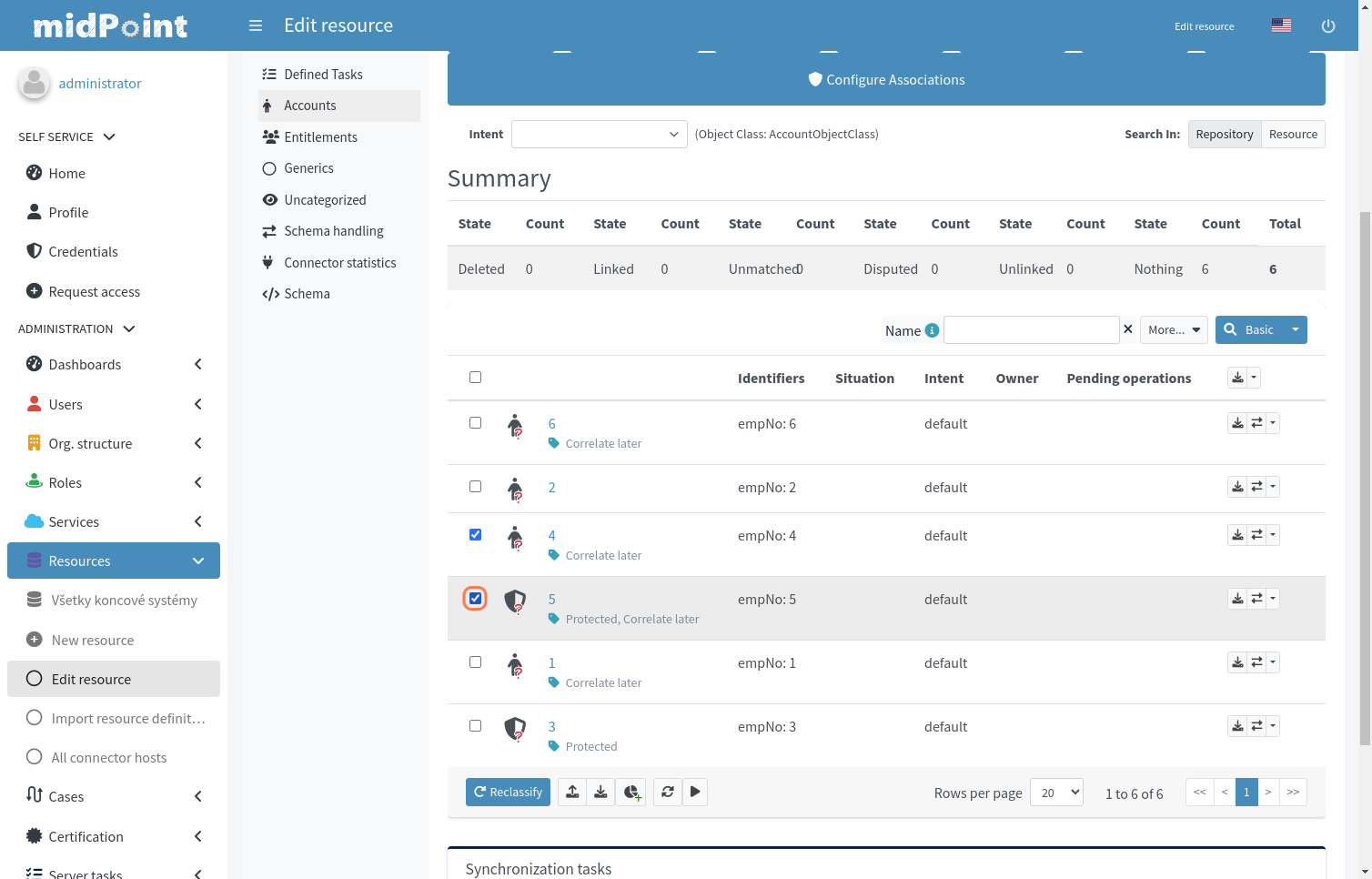Switch search to Resource

pyautogui.click(x=1292, y=135)
